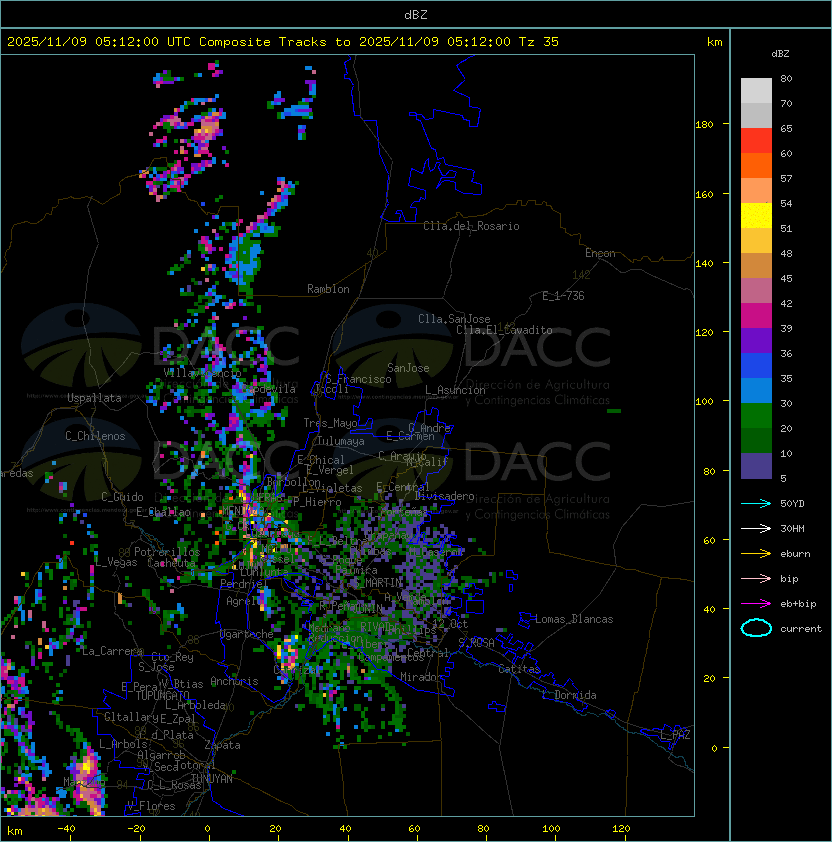The height and width of the screenshot is (842, 832).
Task: Click the 'Clla.SanJose' map label
Action: point(454,319)
